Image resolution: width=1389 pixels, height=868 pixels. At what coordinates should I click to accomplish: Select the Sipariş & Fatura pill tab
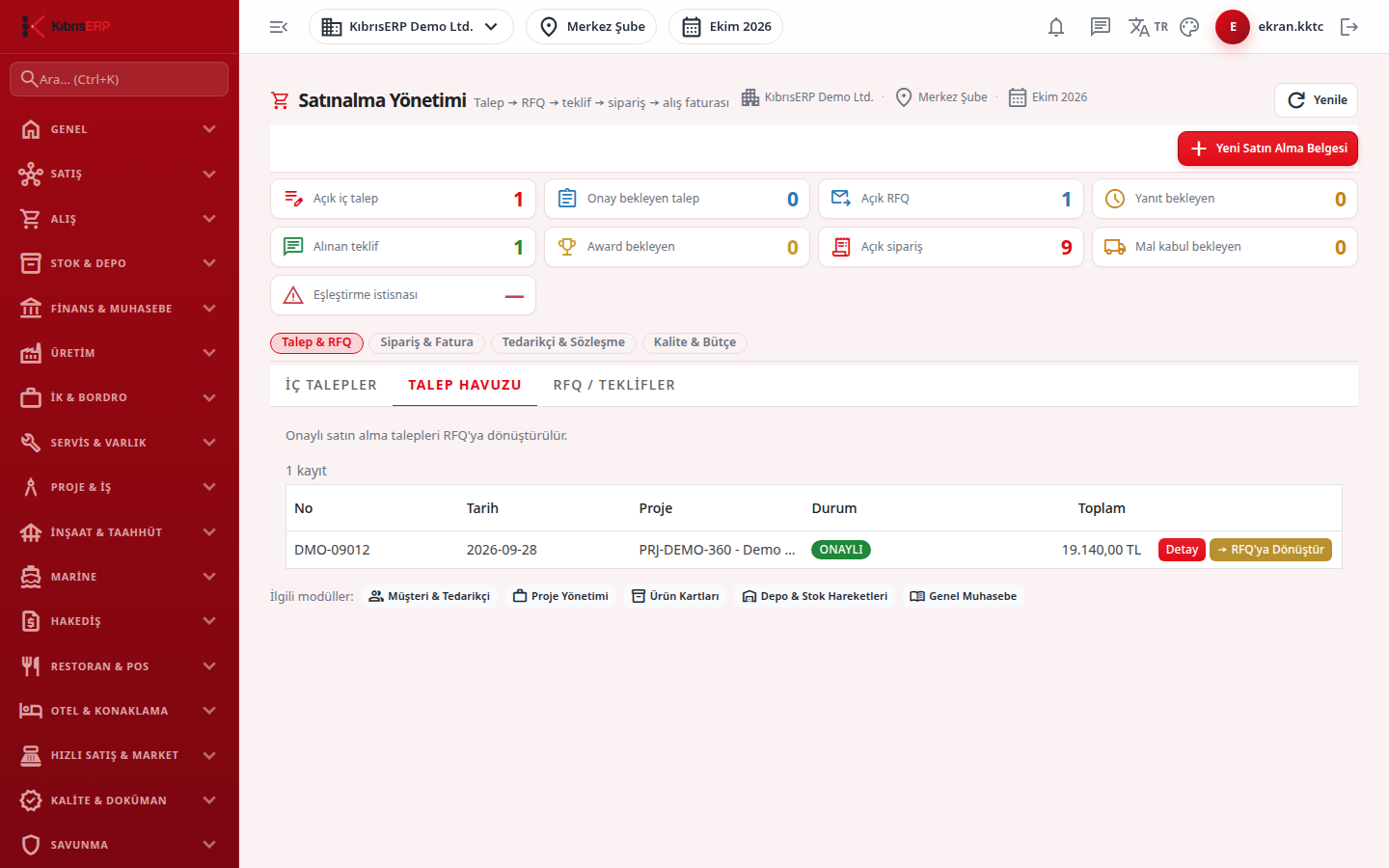[x=426, y=342]
